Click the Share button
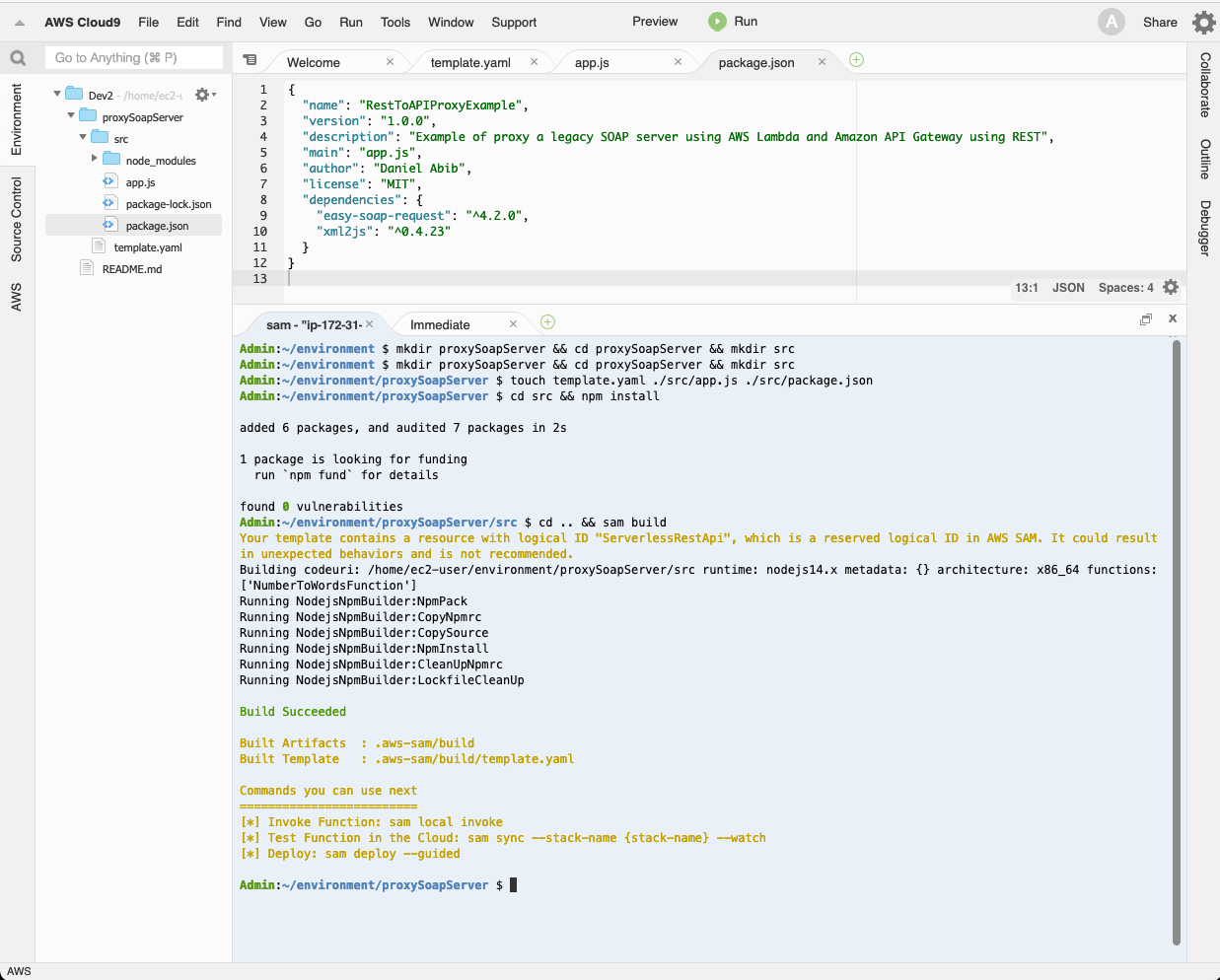This screenshot has width=1220, height=980. (1160, 22)
